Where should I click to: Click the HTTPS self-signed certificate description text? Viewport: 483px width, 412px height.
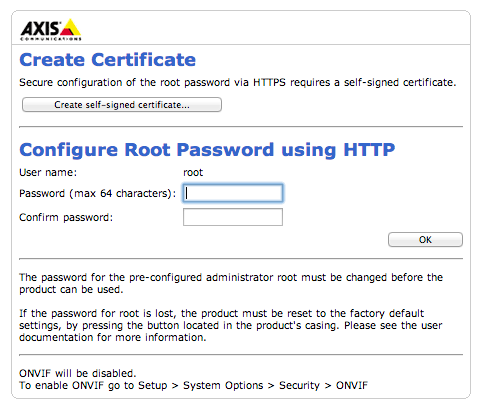tap(237, 82)
